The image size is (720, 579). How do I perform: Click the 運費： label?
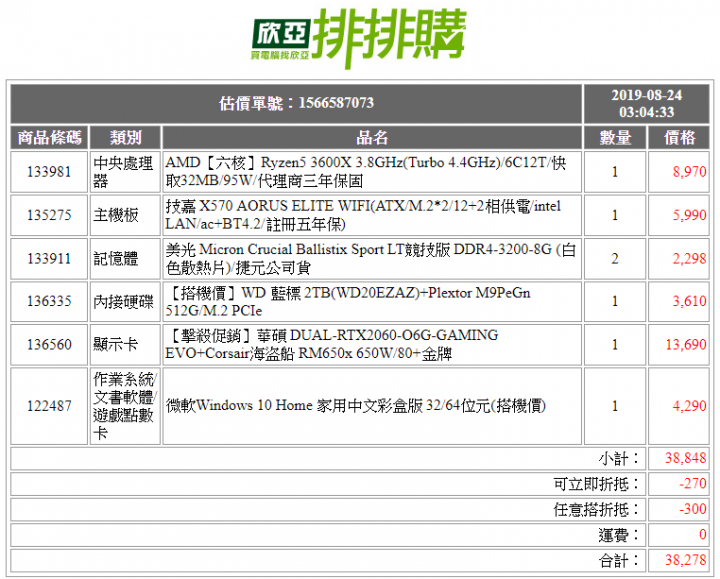click(x=619, y=535)
